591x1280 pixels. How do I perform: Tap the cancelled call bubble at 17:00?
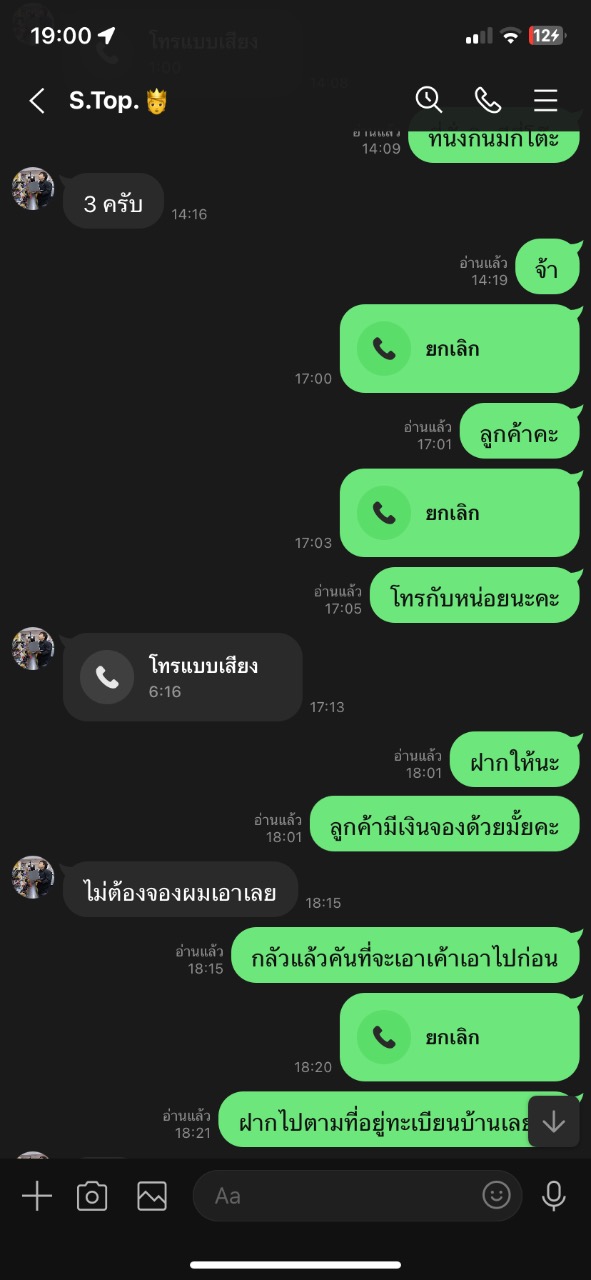460,349
